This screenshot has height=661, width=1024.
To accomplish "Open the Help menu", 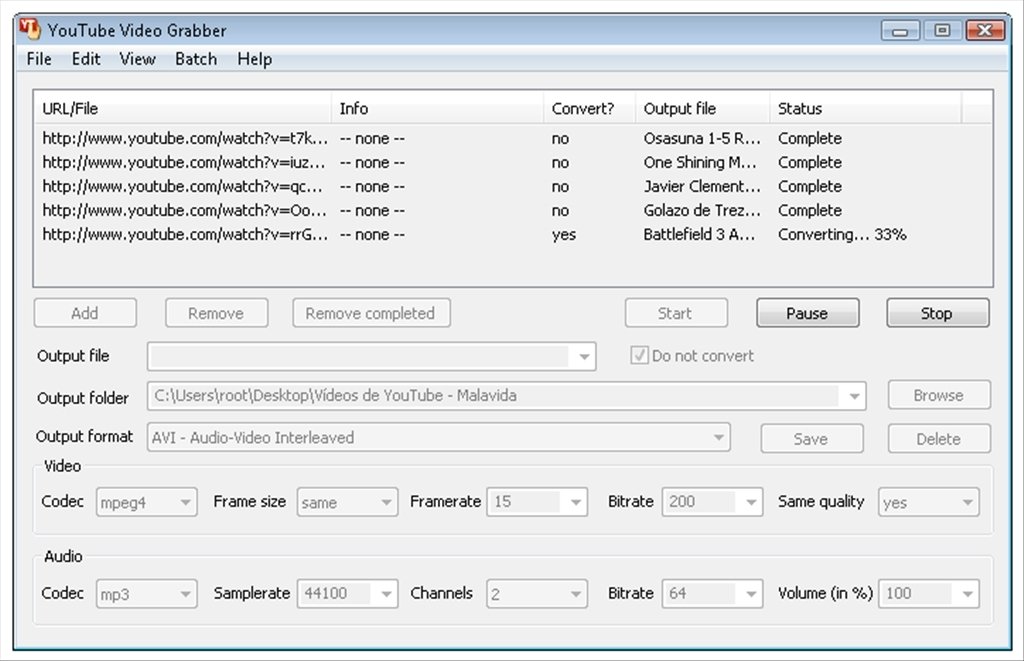I will click(x=255, y=59).
